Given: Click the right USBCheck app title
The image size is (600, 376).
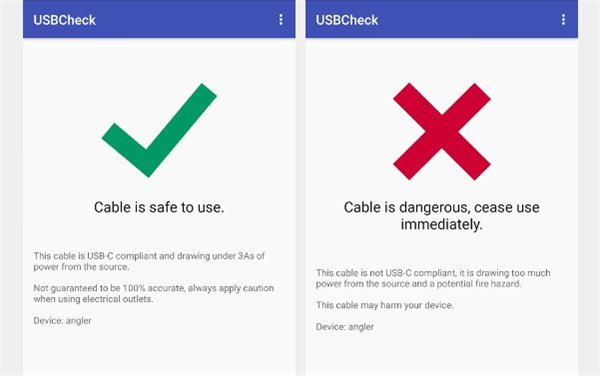Looking at the screenshot, I should tap(347, 20).
